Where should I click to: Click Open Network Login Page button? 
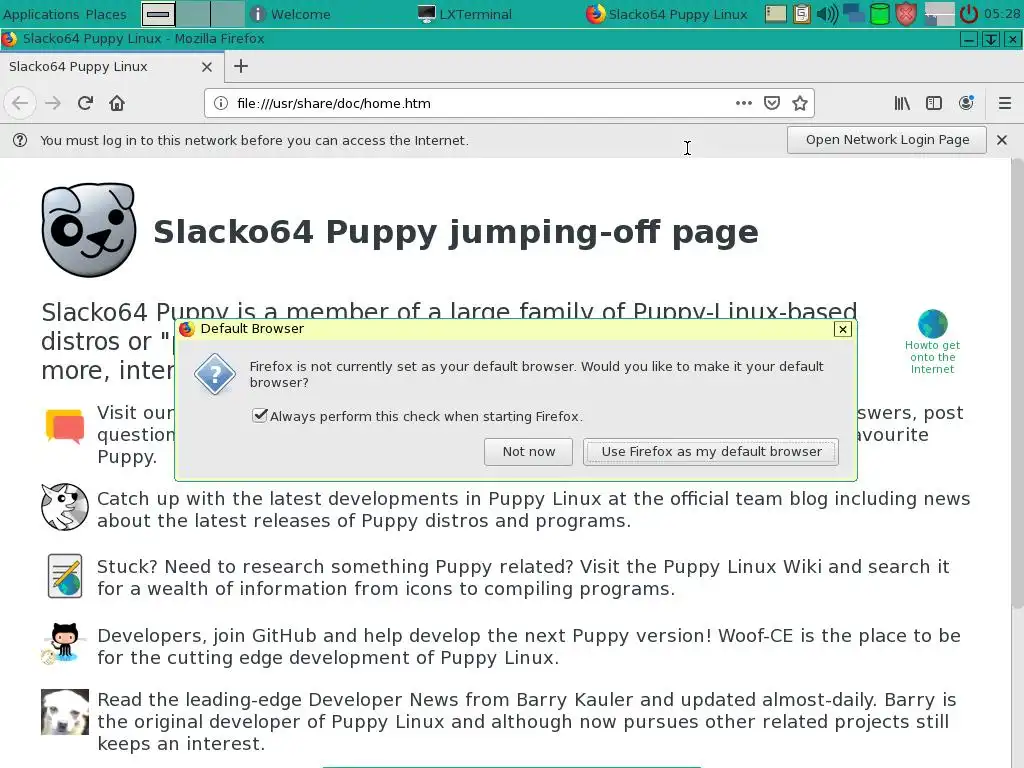[887, 140]
